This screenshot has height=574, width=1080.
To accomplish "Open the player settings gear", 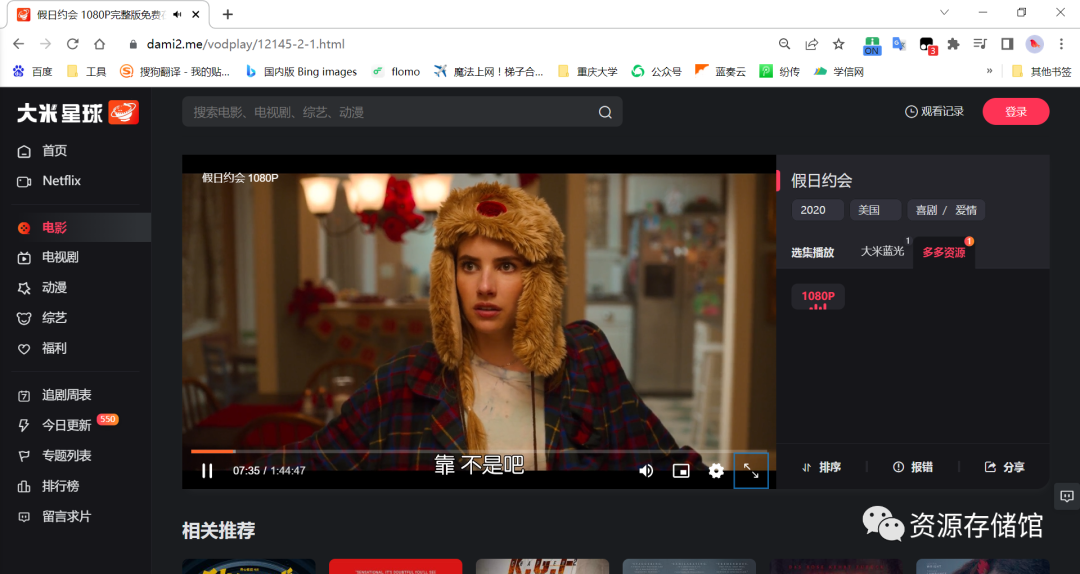I will [x=716, y=471].
